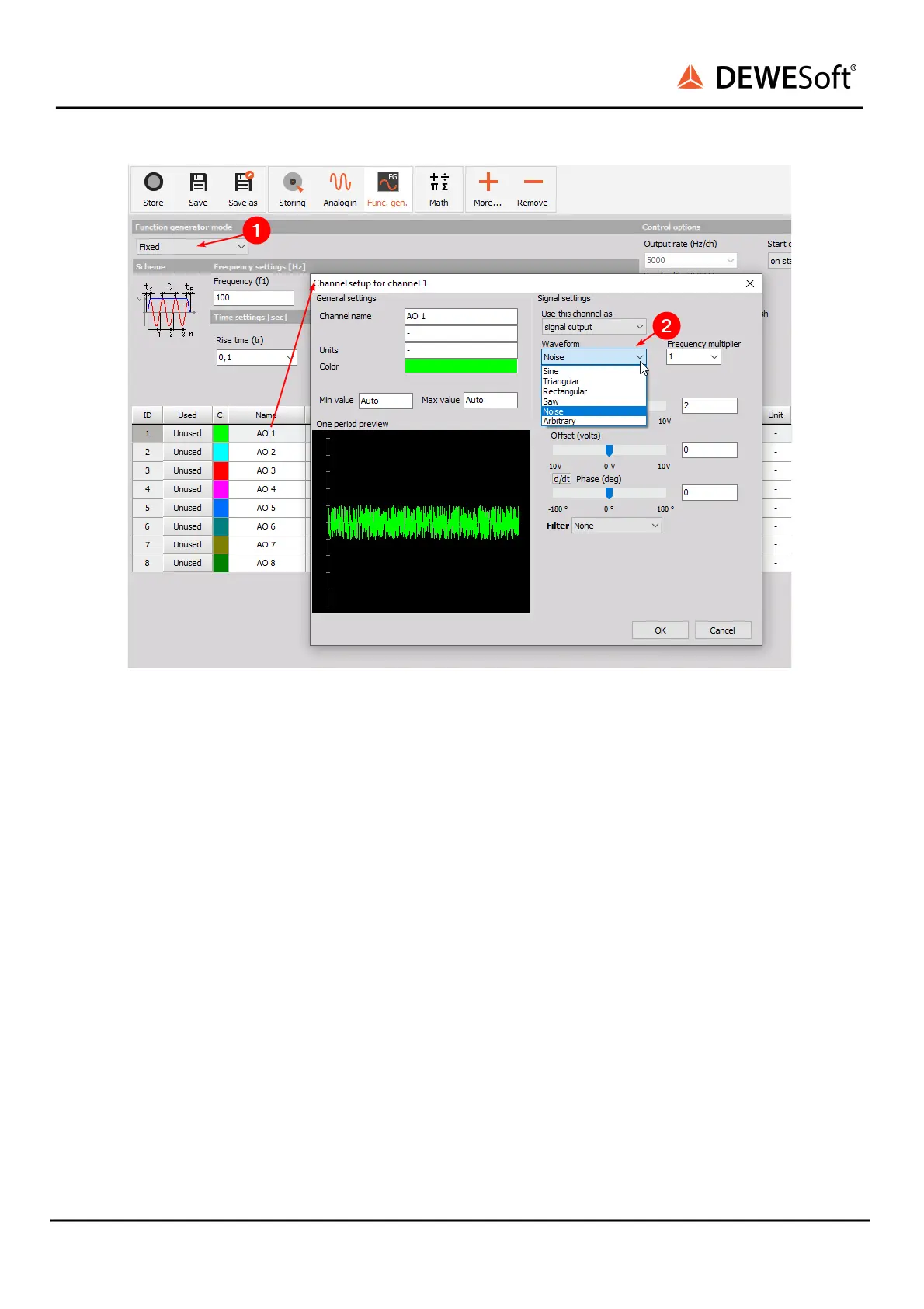Screen dimensions: 924x1309
Task: Click the green Color swatch in dialog
Action: (461, 366)
